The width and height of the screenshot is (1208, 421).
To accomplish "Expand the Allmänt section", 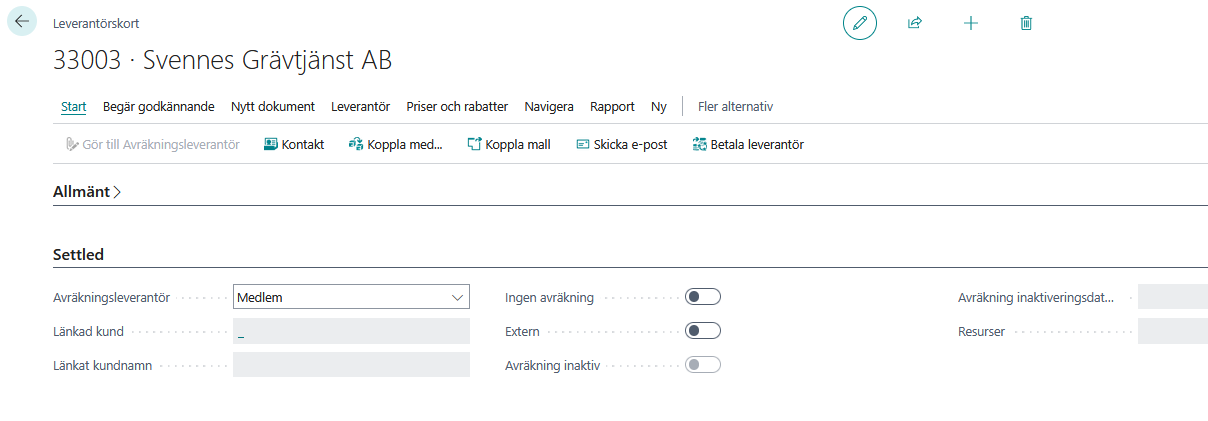I will (86, 192).
